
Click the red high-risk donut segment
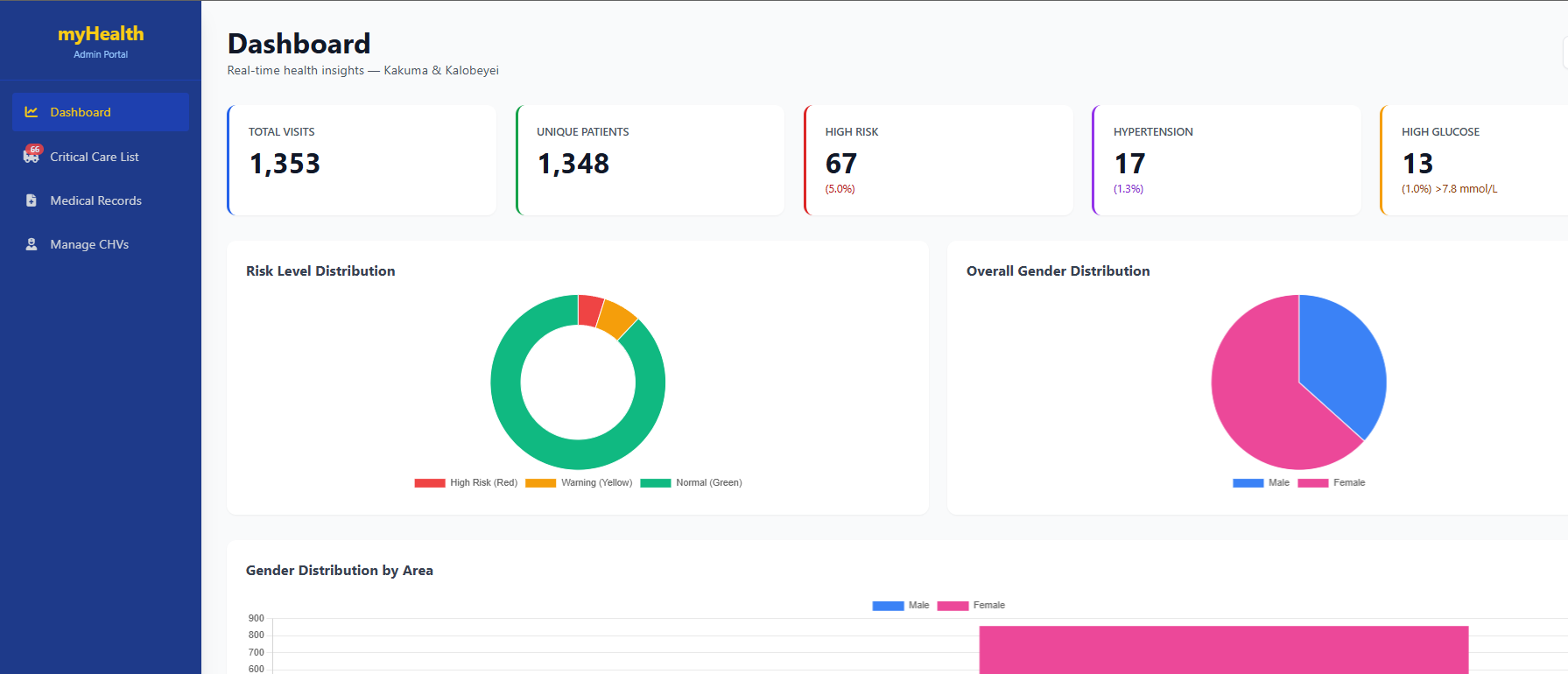click(590, 311)
